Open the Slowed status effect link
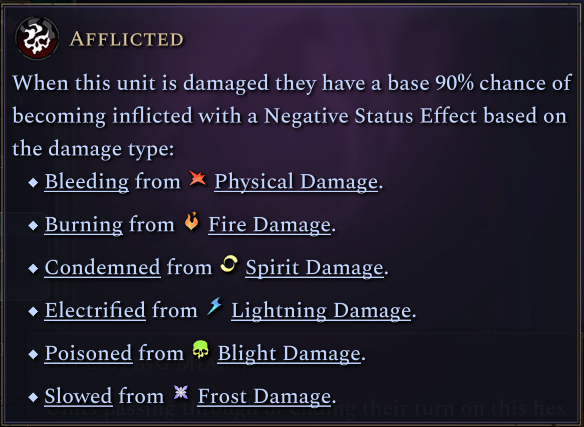584x427 pixels. click(x=79, y=396)
